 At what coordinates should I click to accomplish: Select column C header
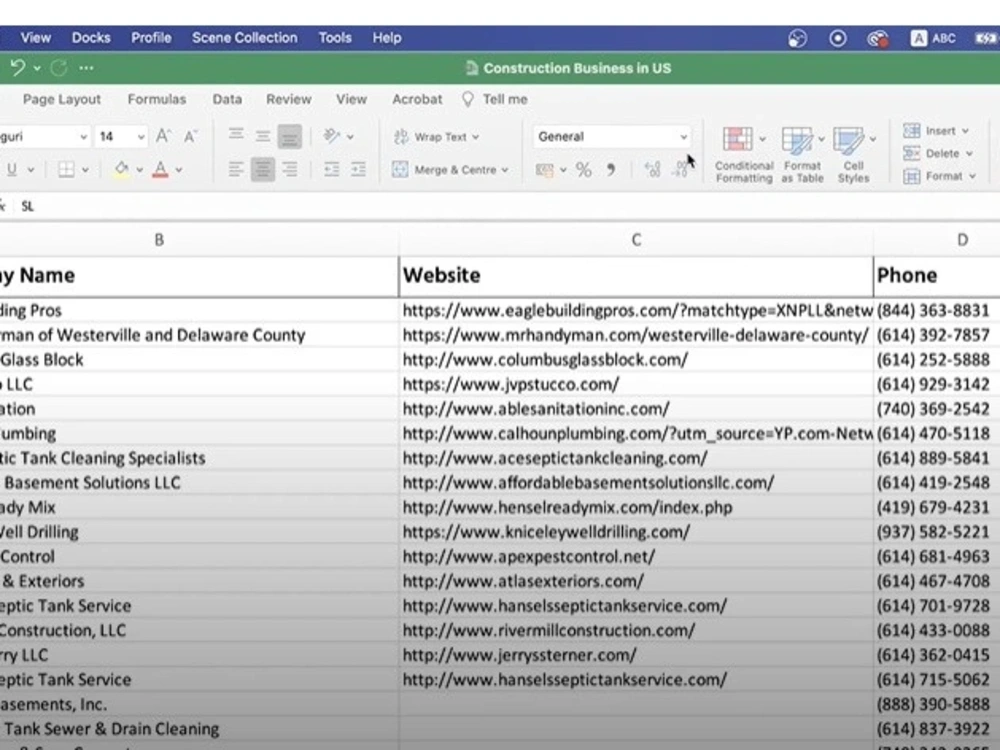point(636,240)
